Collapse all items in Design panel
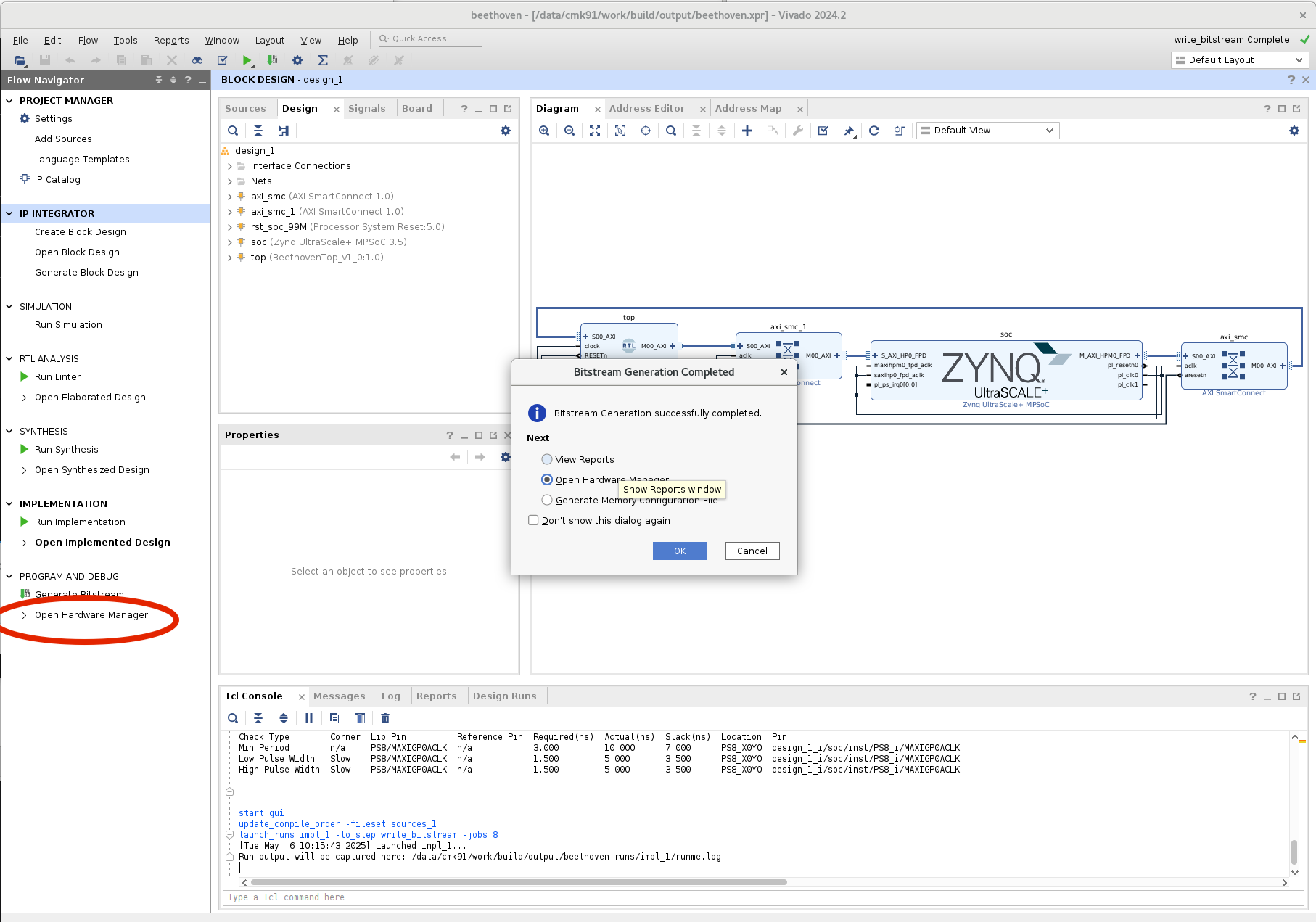1316x922 pixels. click(258, 131)
